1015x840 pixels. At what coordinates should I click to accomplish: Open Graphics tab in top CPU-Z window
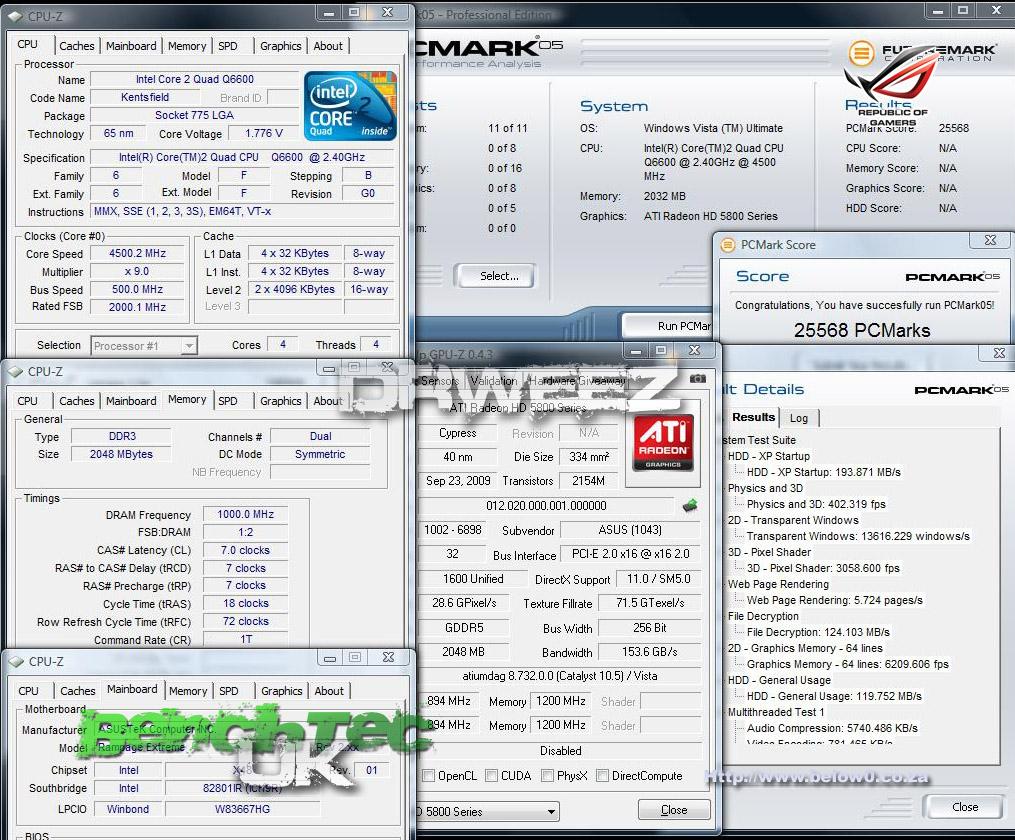280,46
